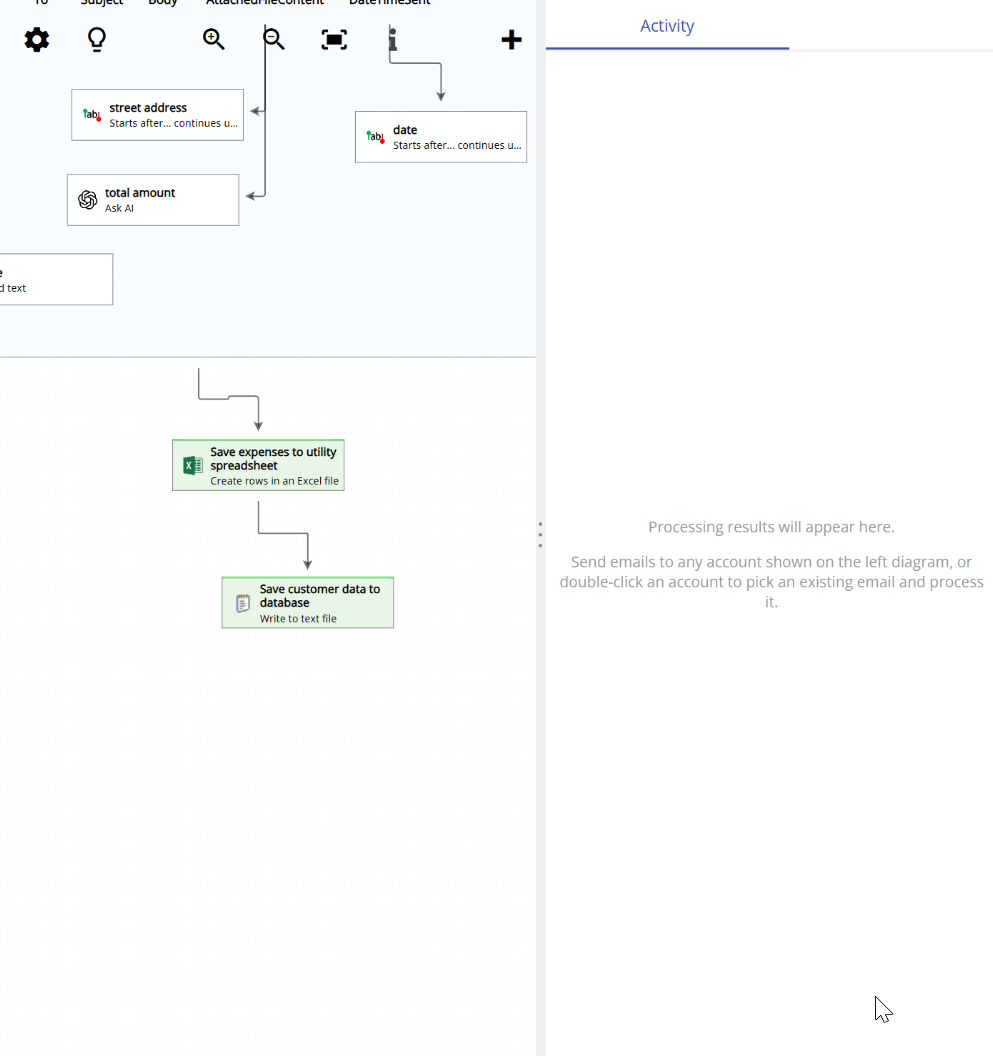Select the Save customer data to database node
993x1056 pixels.
click(307, 602)
